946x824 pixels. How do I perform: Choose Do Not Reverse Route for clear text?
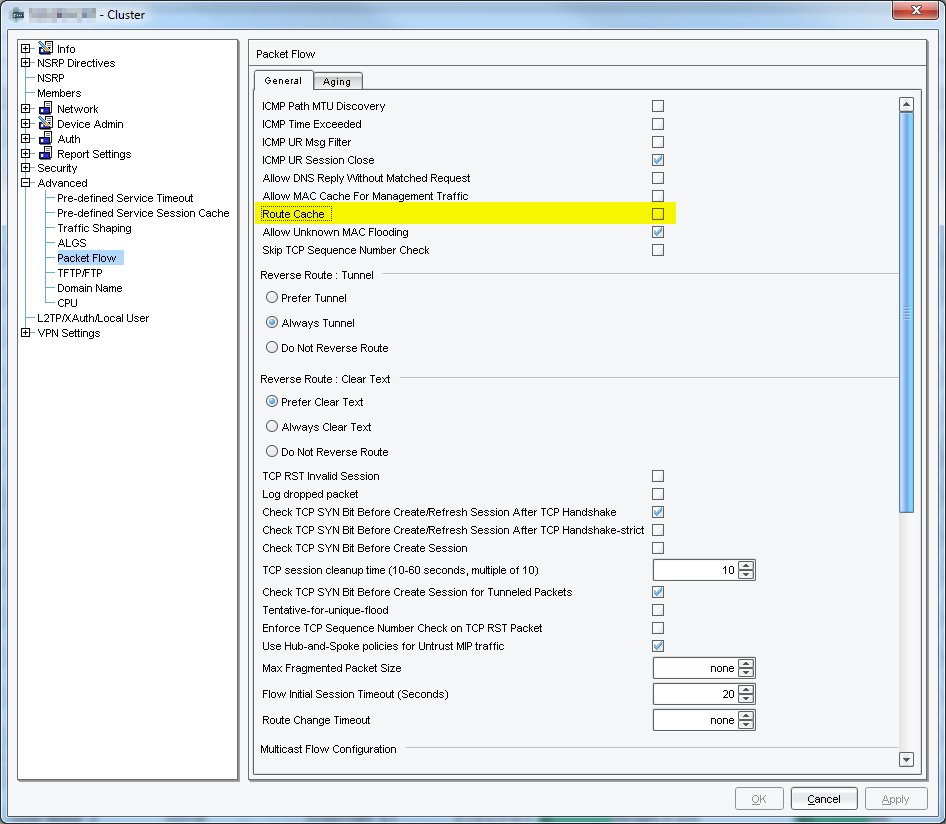coord(271,451)
